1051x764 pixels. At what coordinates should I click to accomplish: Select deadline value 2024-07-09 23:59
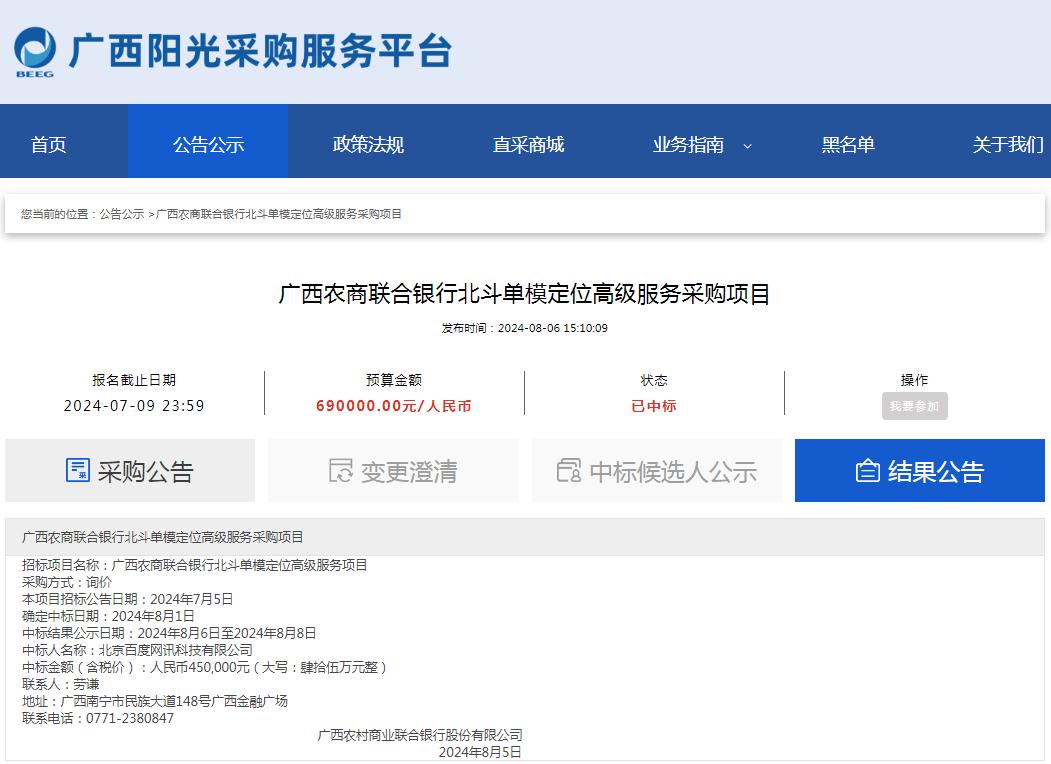[134, 406]
